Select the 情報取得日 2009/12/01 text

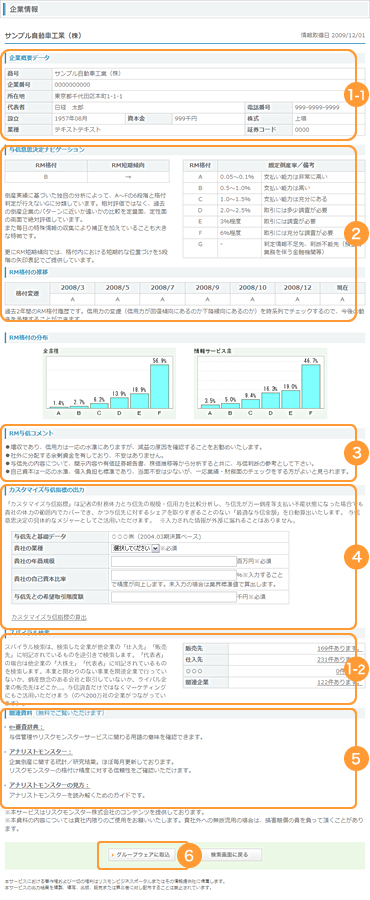(x=333, y=35)
